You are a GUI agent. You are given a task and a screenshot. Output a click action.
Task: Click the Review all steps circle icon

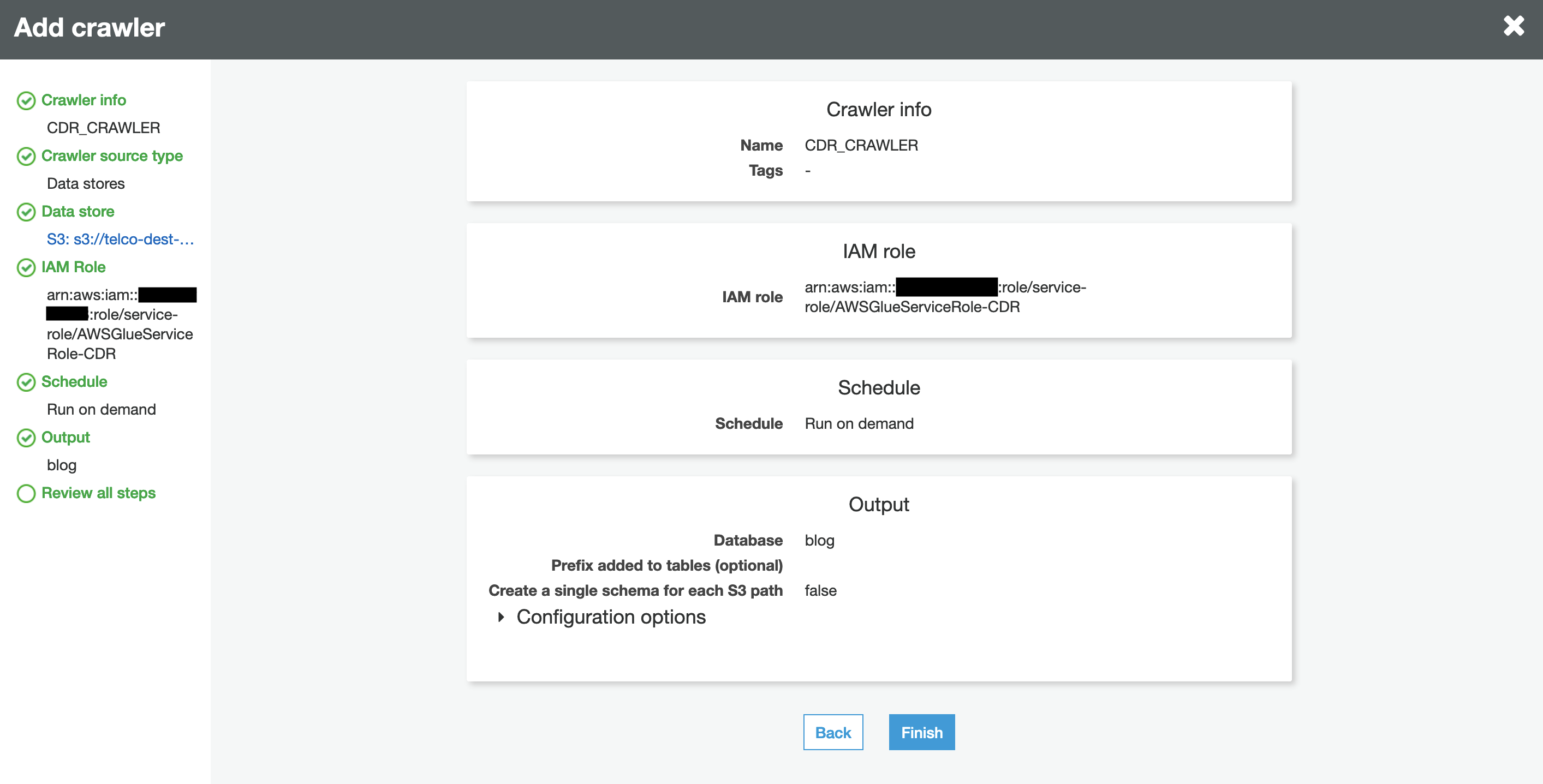(26, 494)
